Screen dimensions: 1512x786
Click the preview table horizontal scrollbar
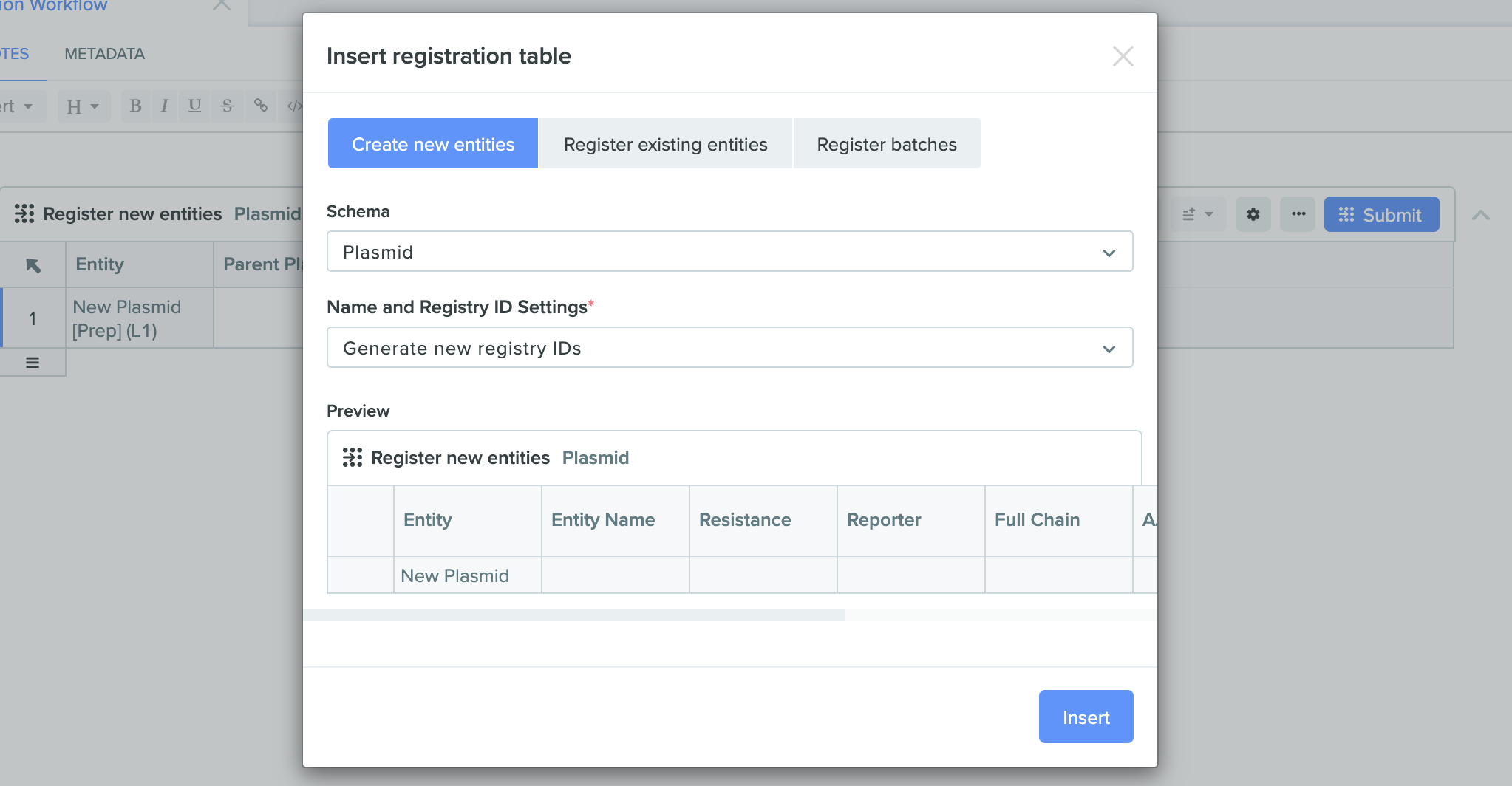[x=574, y=615]
